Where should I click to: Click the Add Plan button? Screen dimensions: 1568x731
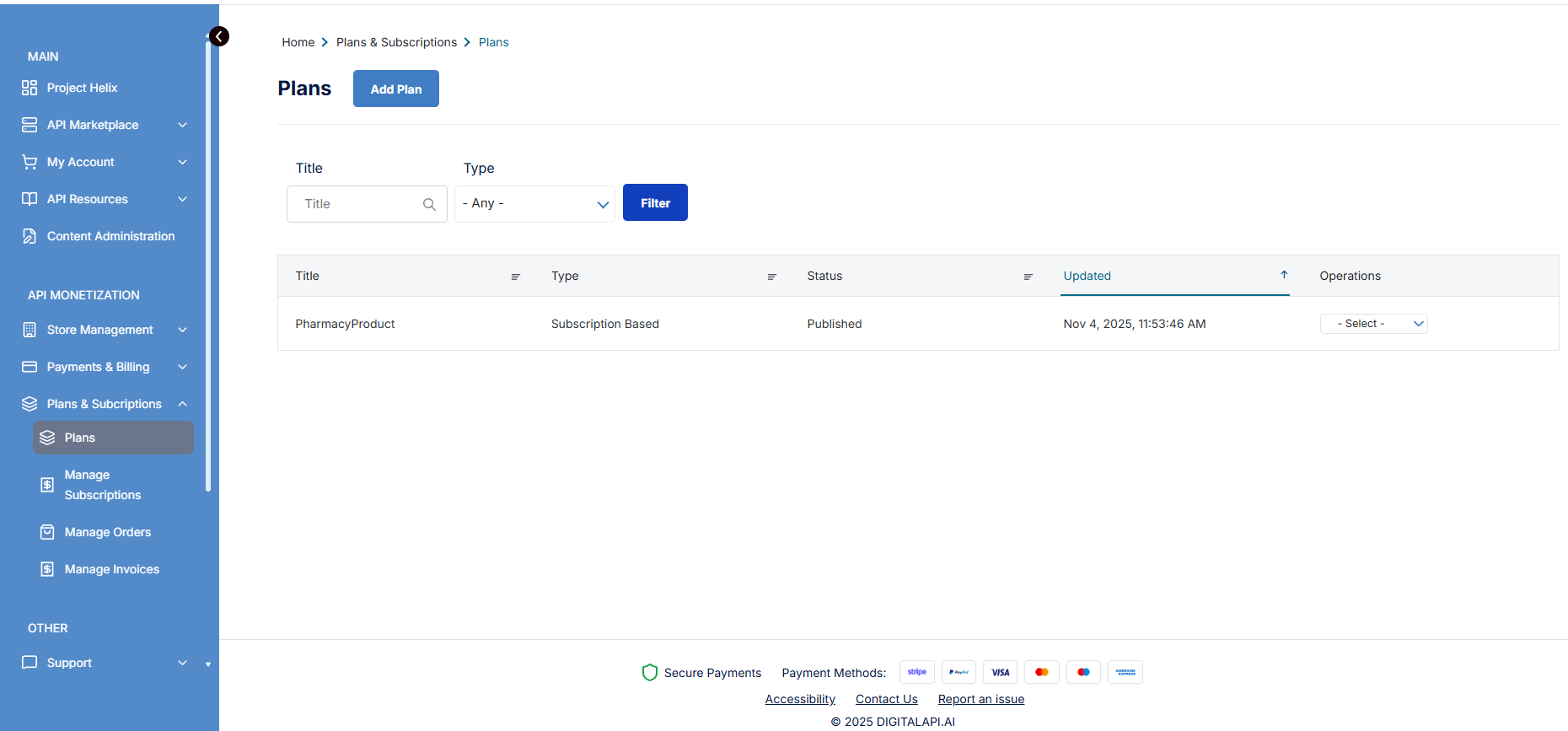click(395, 89)
